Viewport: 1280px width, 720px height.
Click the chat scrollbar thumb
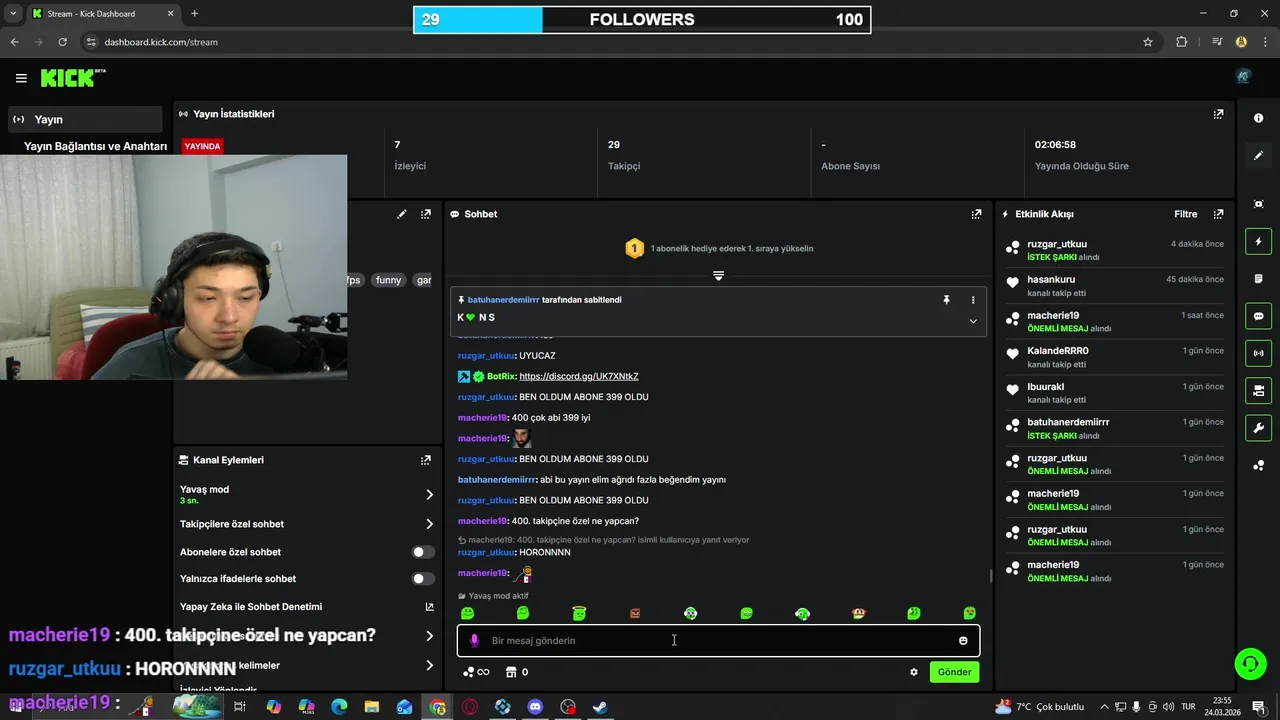click(991, 575)
